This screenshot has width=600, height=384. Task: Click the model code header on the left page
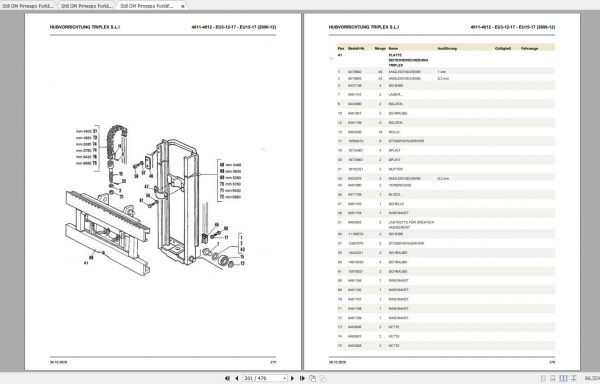click(x=234, y=27)
